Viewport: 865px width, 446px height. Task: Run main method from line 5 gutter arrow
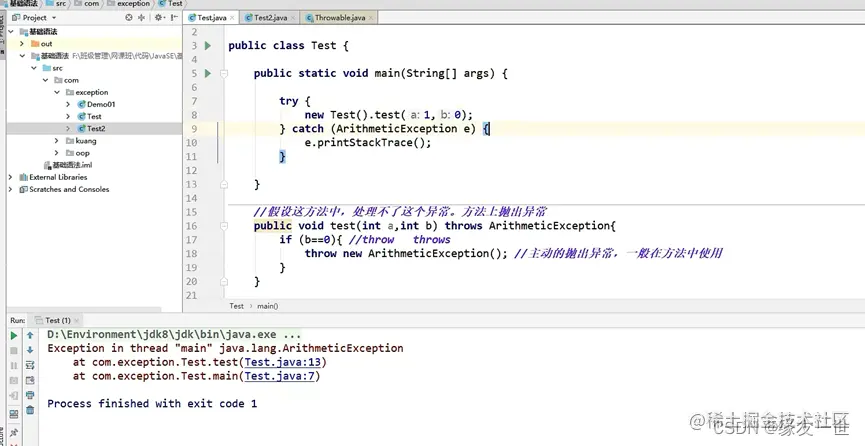208,73
